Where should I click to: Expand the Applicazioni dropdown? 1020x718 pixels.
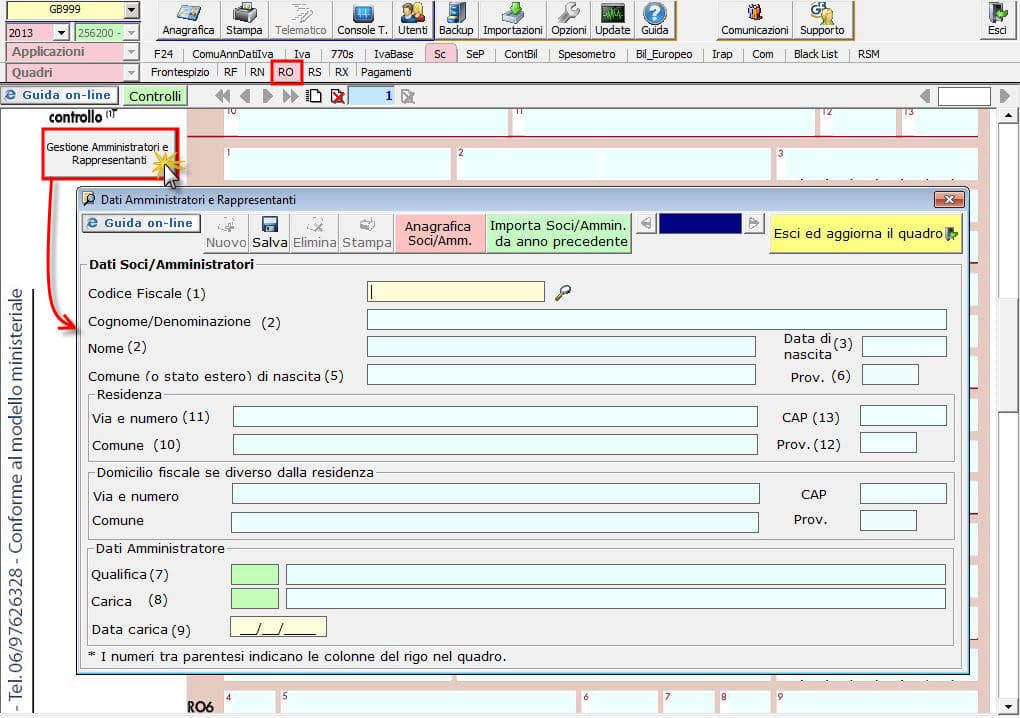[132, 52]
